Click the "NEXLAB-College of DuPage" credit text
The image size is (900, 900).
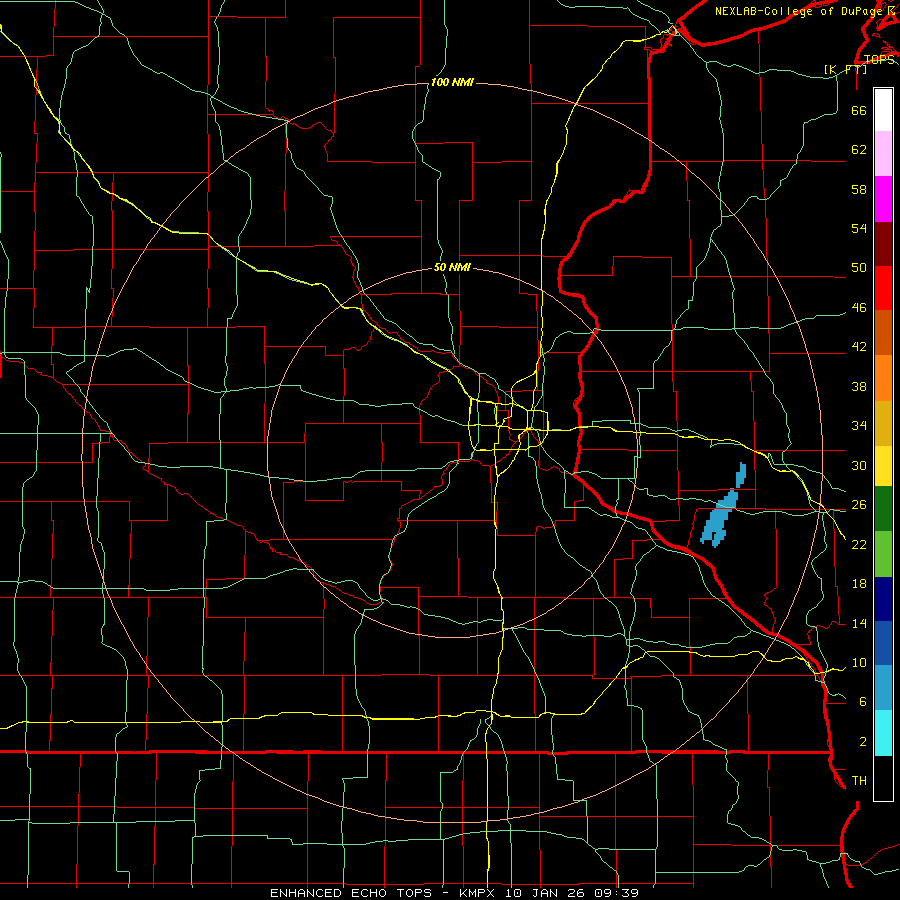point(799,11)
